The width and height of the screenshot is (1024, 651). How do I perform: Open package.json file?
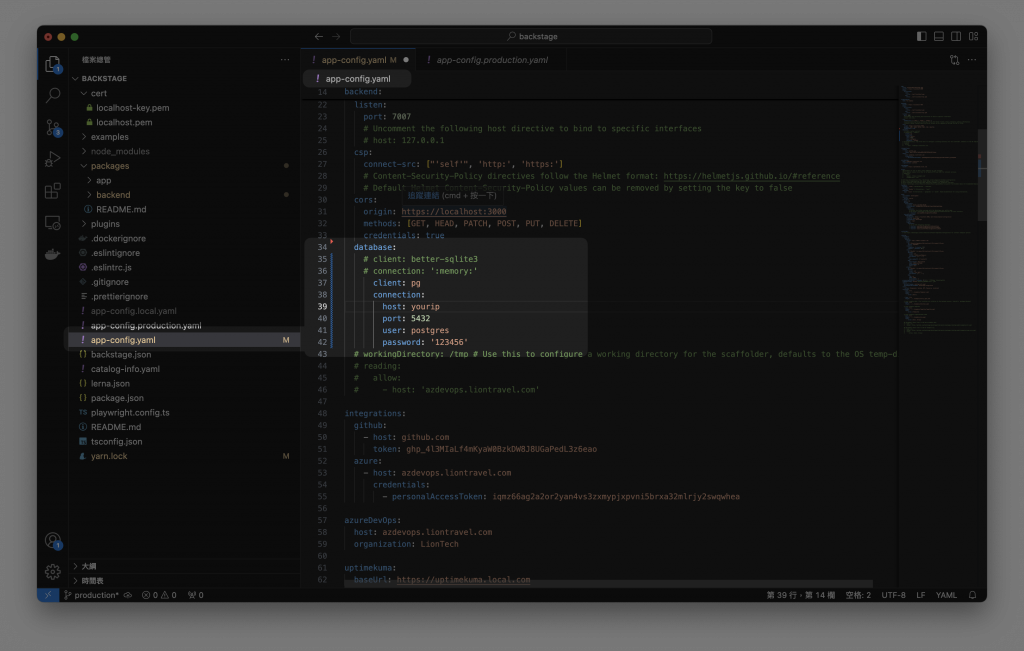coord(117,398)
